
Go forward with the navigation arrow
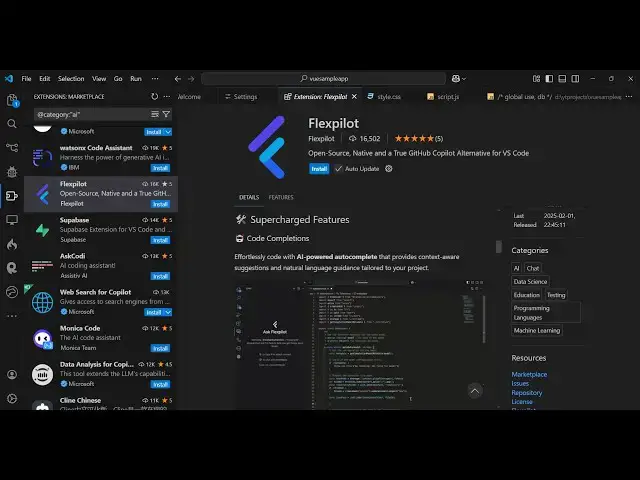pyautogui.click(x=191, y=79)
